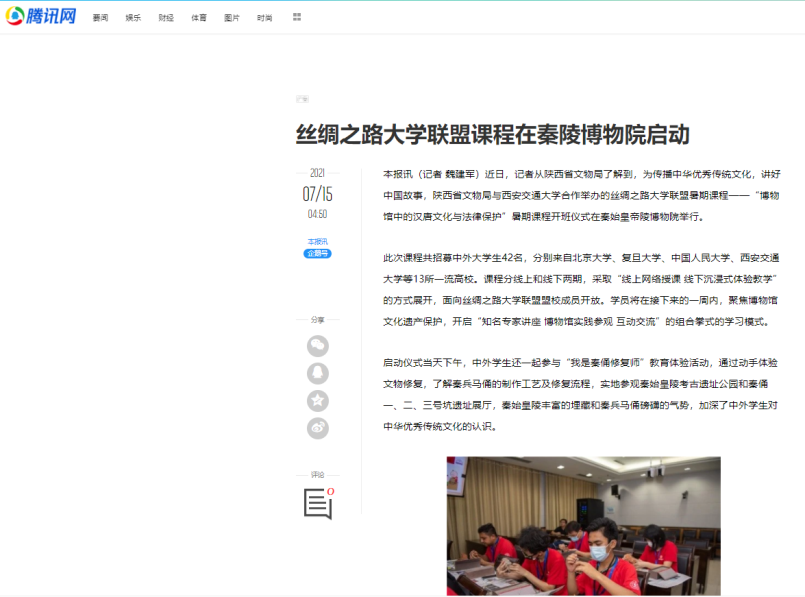Image resolution: width=805 pixels, height=597 pixels.
Task: Open the 娱乐 entertainment section
Action: coord(133,18)
